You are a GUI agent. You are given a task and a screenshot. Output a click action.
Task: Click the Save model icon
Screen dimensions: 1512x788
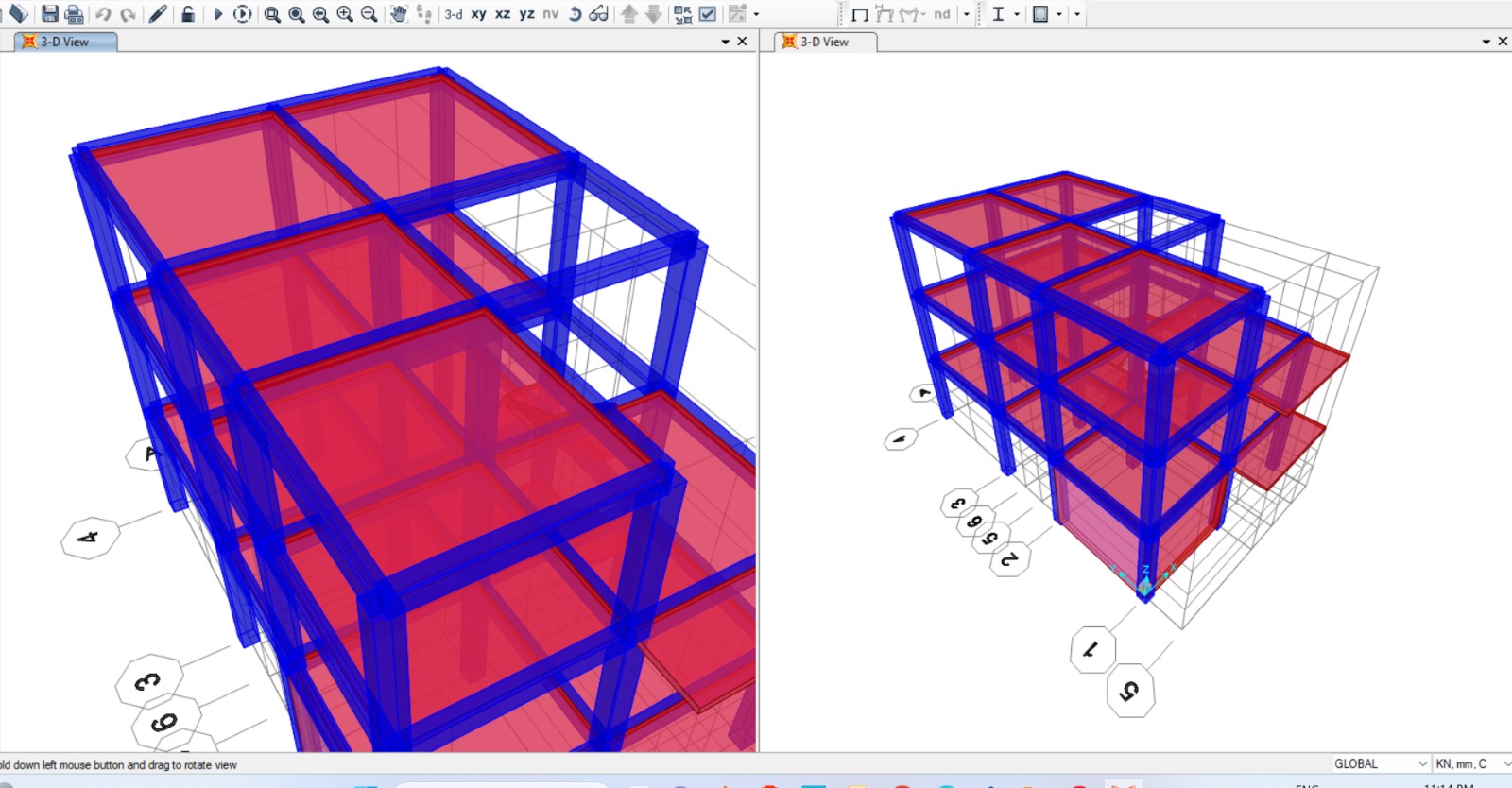point(50,14)
